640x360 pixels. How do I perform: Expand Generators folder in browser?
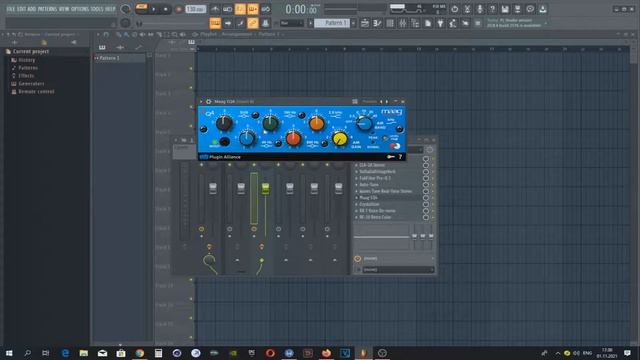pos(31,84)
